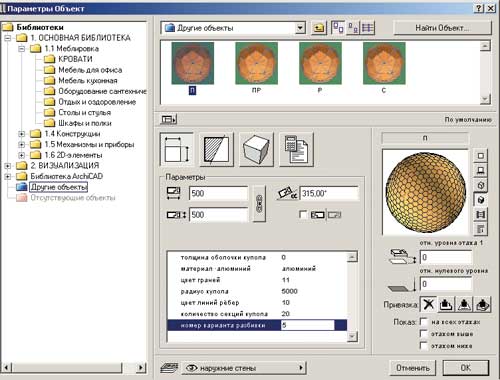
Task: Enable the mirror checkbox under angle field
Action: pos(303,215)
